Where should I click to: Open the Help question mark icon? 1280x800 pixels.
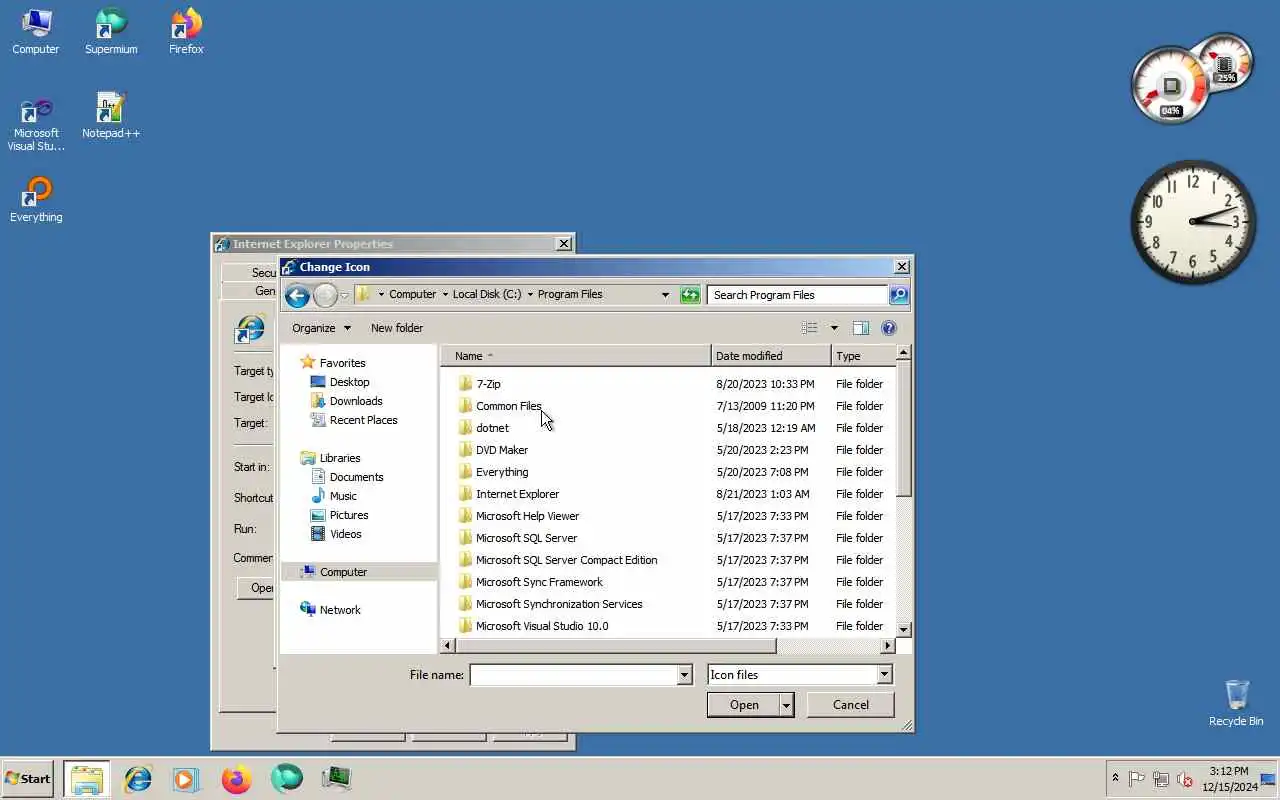pos(889,328)
